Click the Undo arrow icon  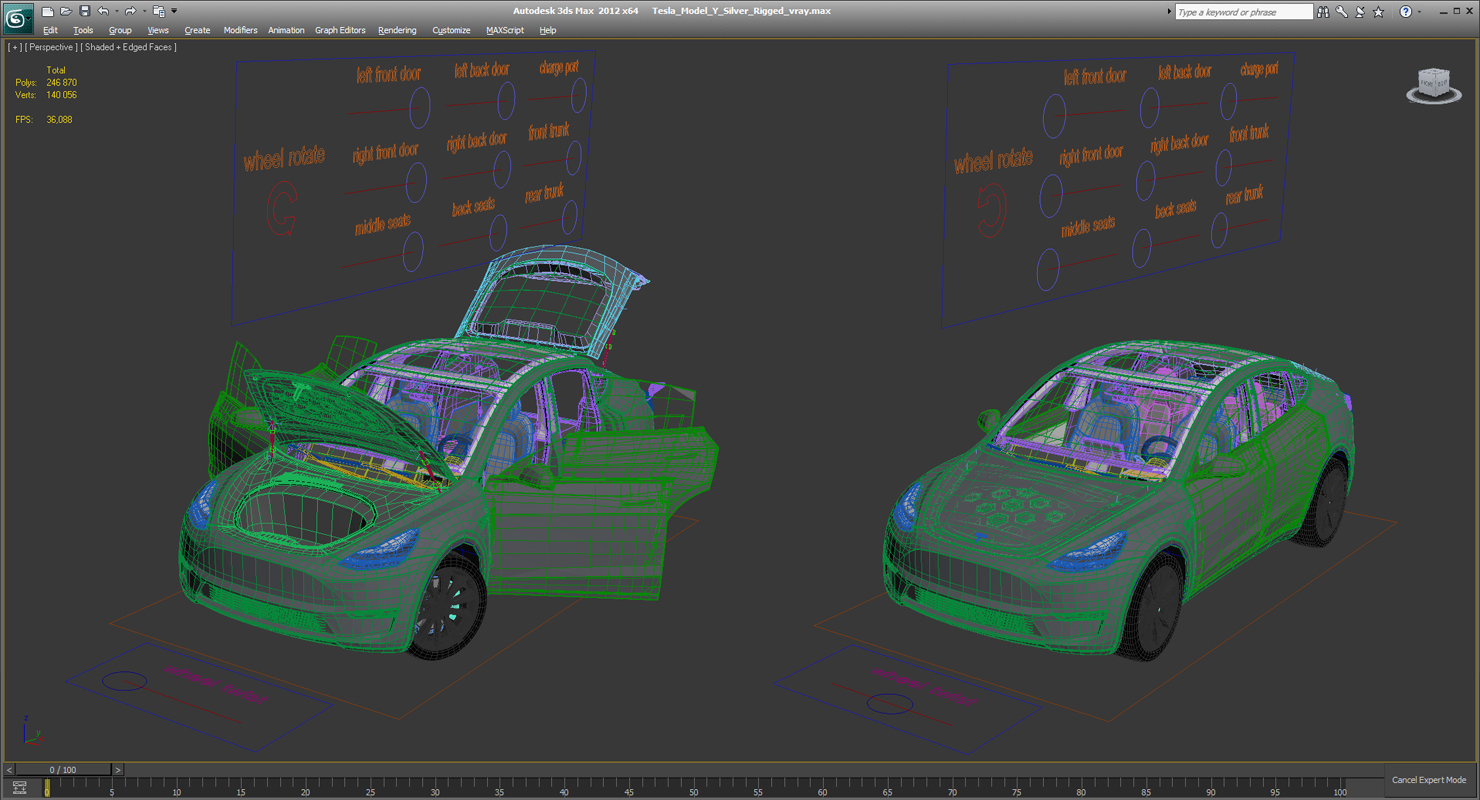coord(102,11)
